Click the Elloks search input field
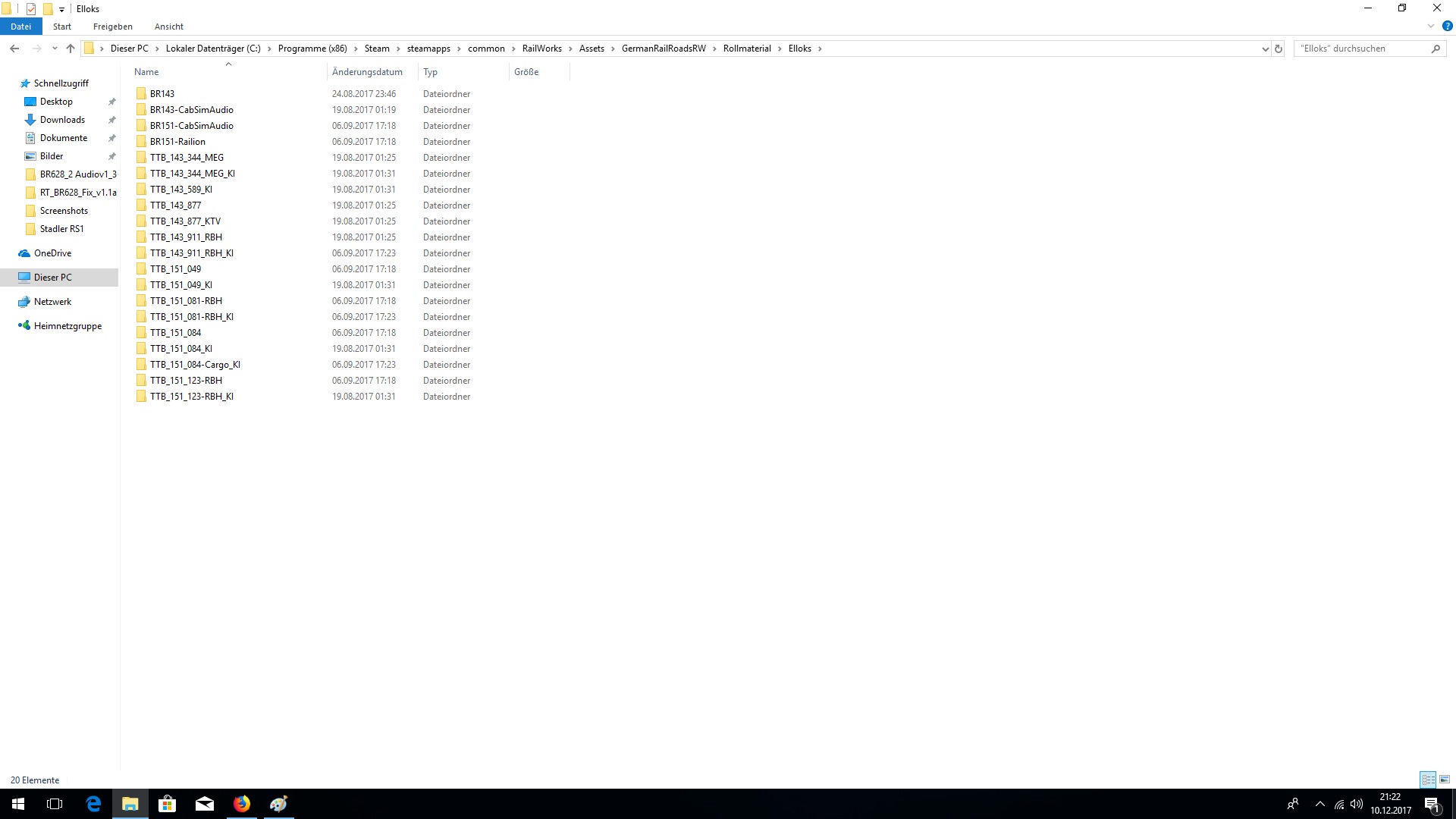 tap(1361, 49)
